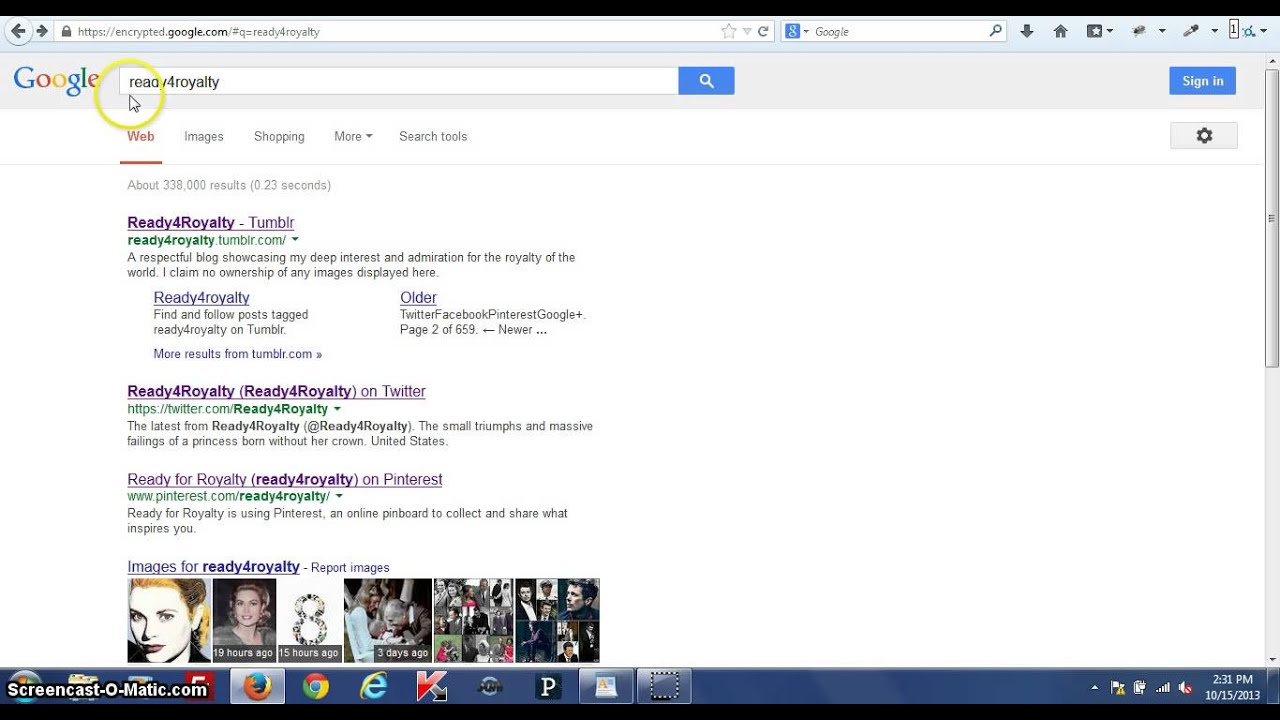Open the Ready4Royalty - Tumblr result
The height and width of the screenshot is (720, 1280).
coord(211,222)
